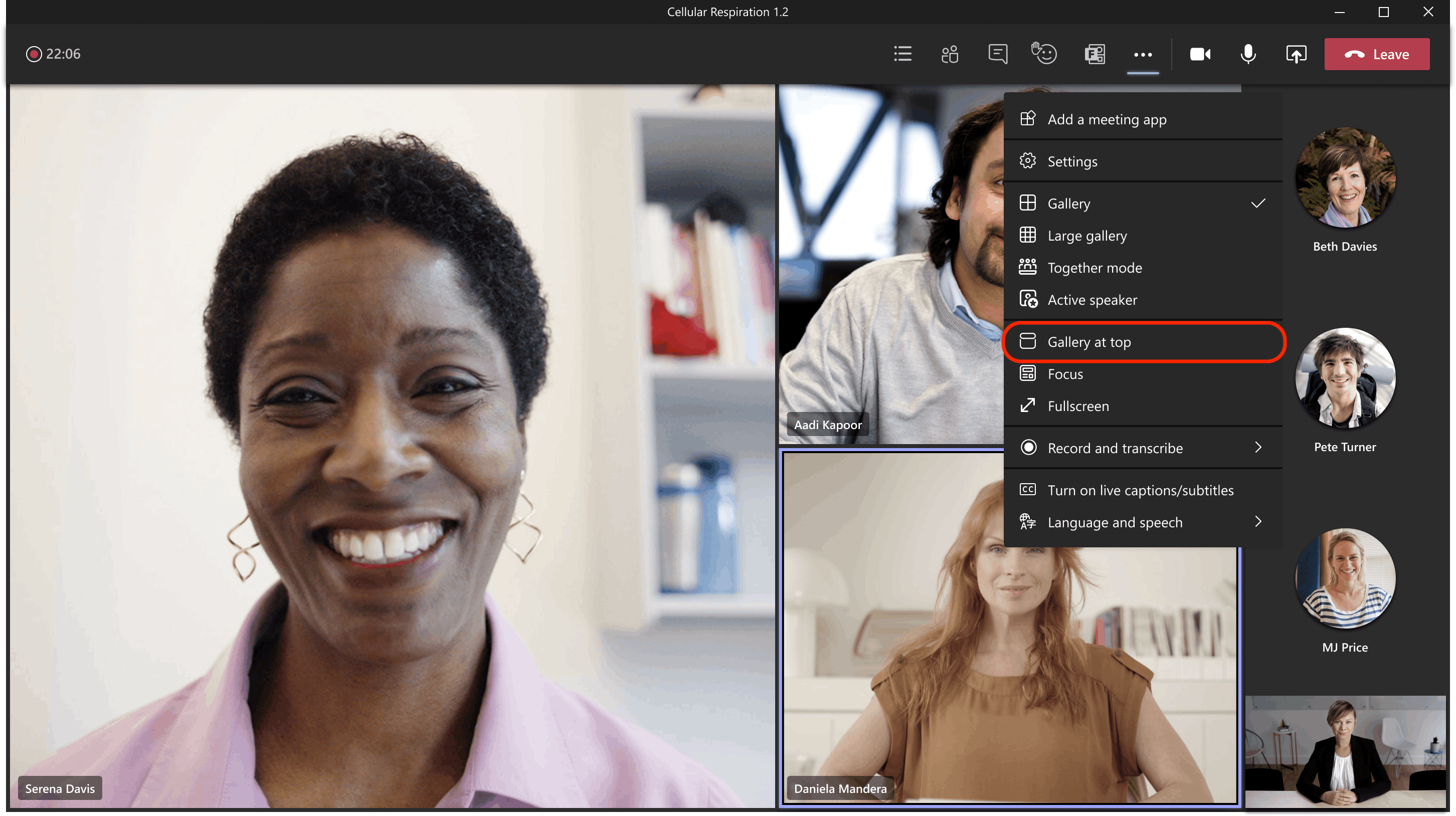The height and width of the screenshot is (816, 1456).
Task: Click the Leave button
Action: [1377, 54]
